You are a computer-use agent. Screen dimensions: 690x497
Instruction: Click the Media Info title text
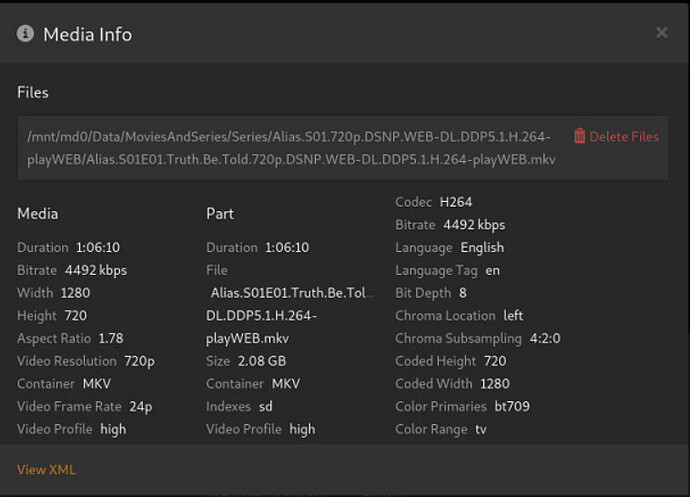[x=87, y=34]
